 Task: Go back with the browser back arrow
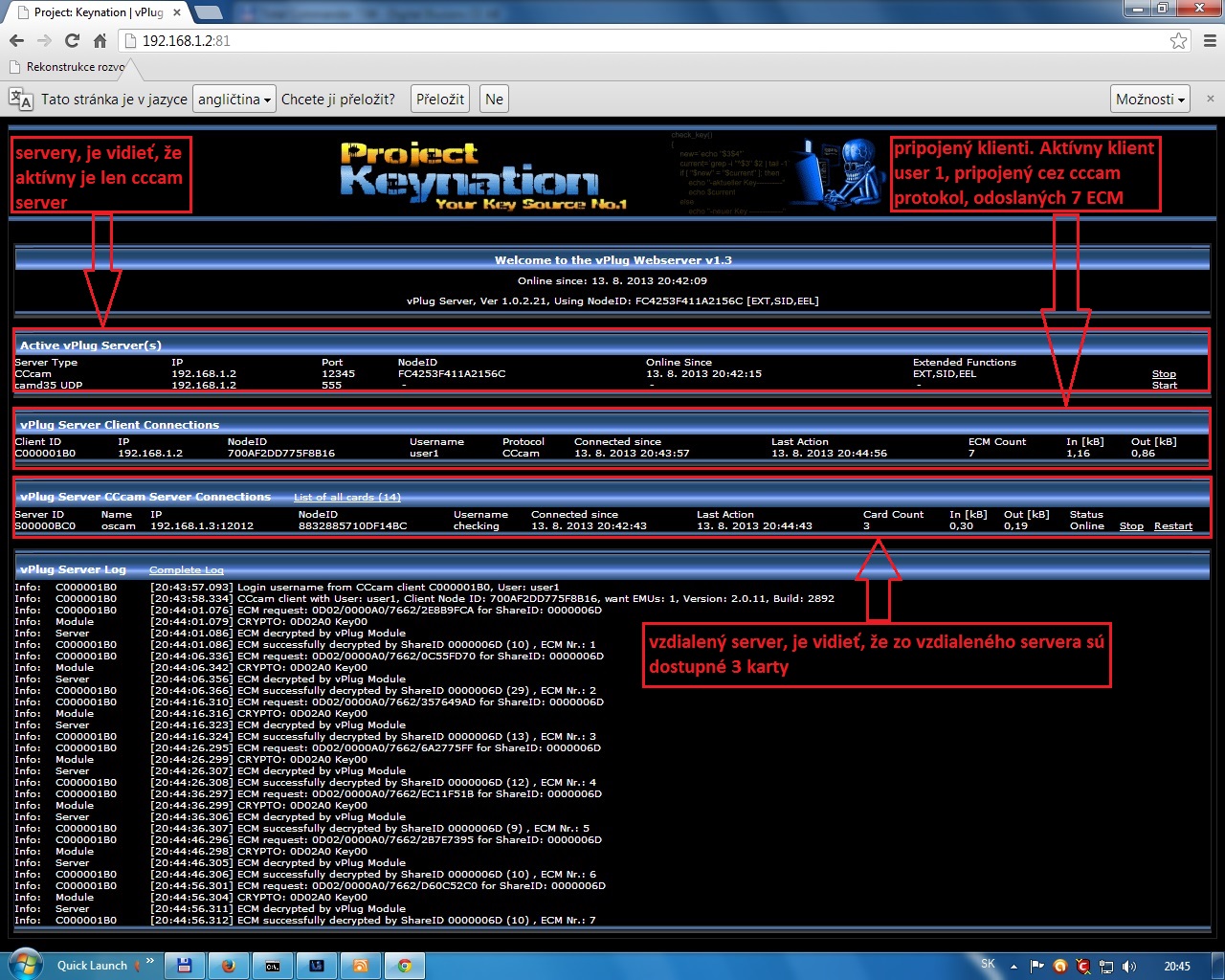click(16, 41)
